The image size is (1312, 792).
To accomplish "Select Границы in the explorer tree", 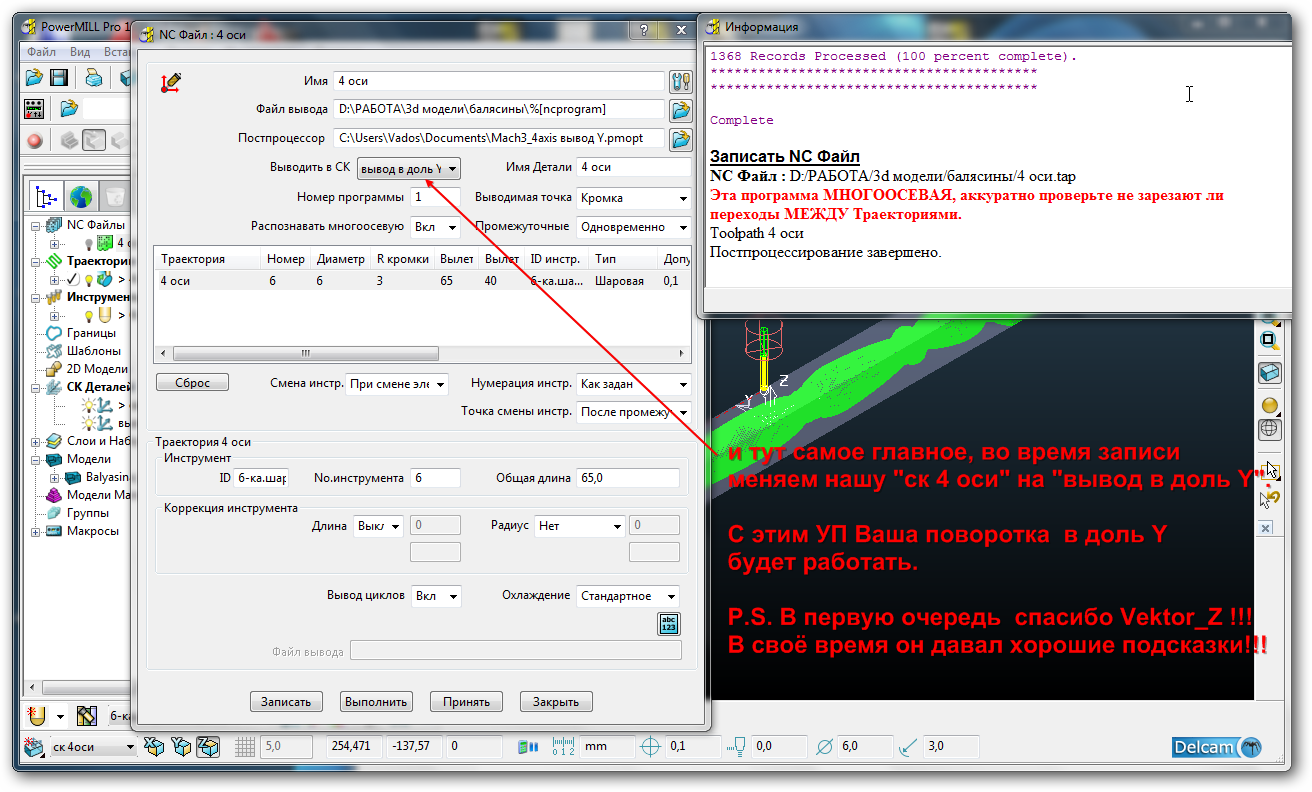I will (x=91, y=333).
